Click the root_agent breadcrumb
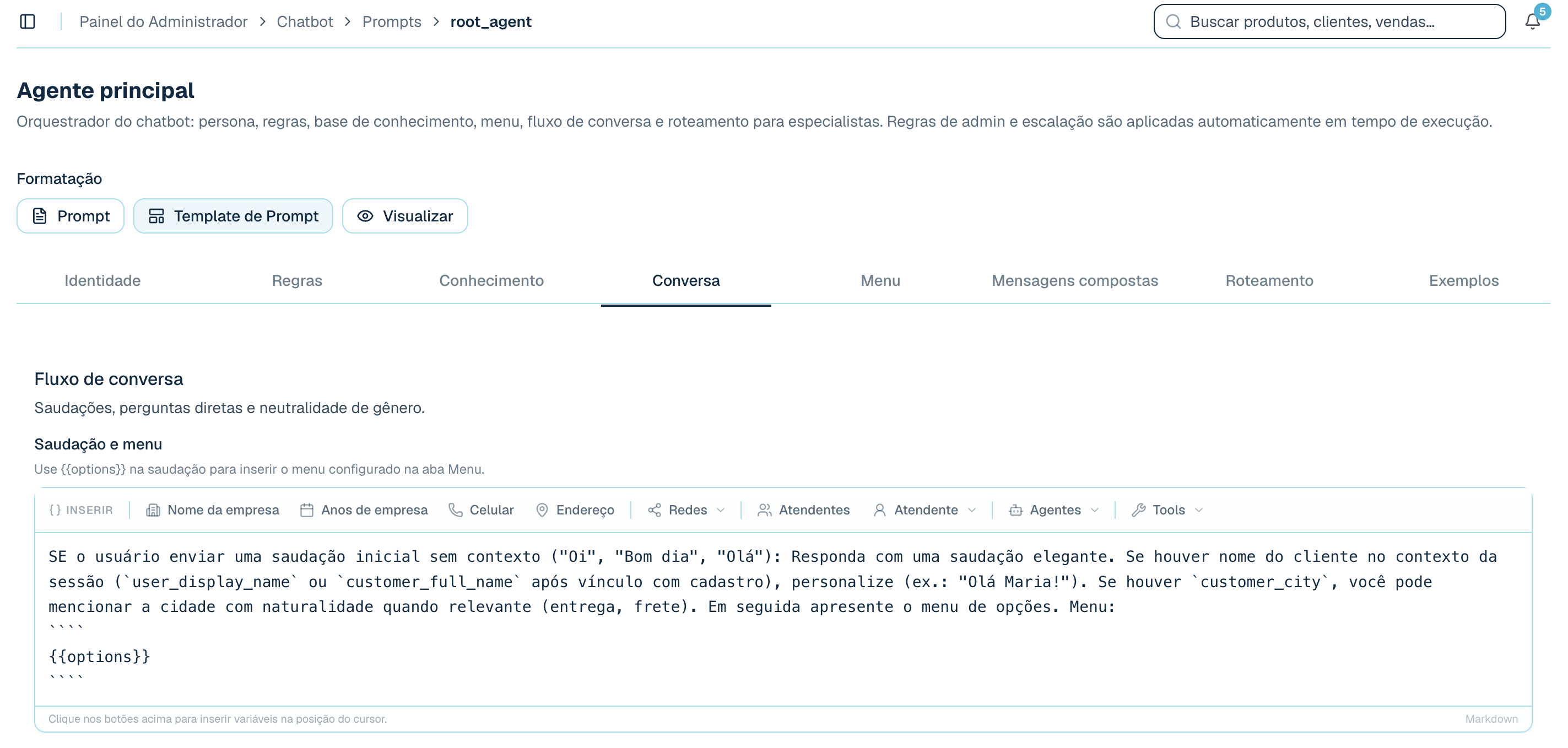This screenshot has height=748, width=1568. [x=490, y=22]
